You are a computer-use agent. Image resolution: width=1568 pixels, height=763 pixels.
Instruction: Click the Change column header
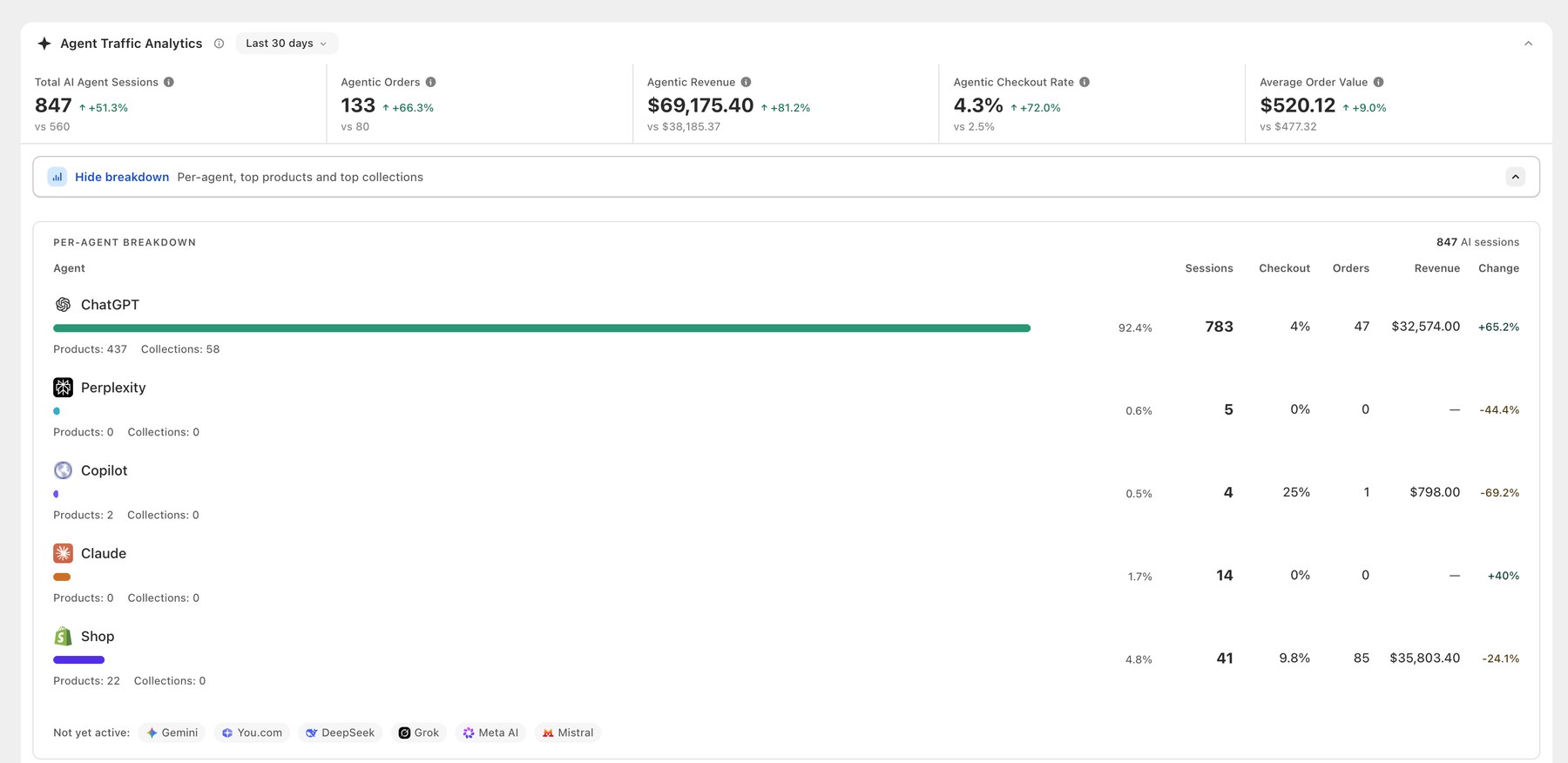tap(1498, 268)
